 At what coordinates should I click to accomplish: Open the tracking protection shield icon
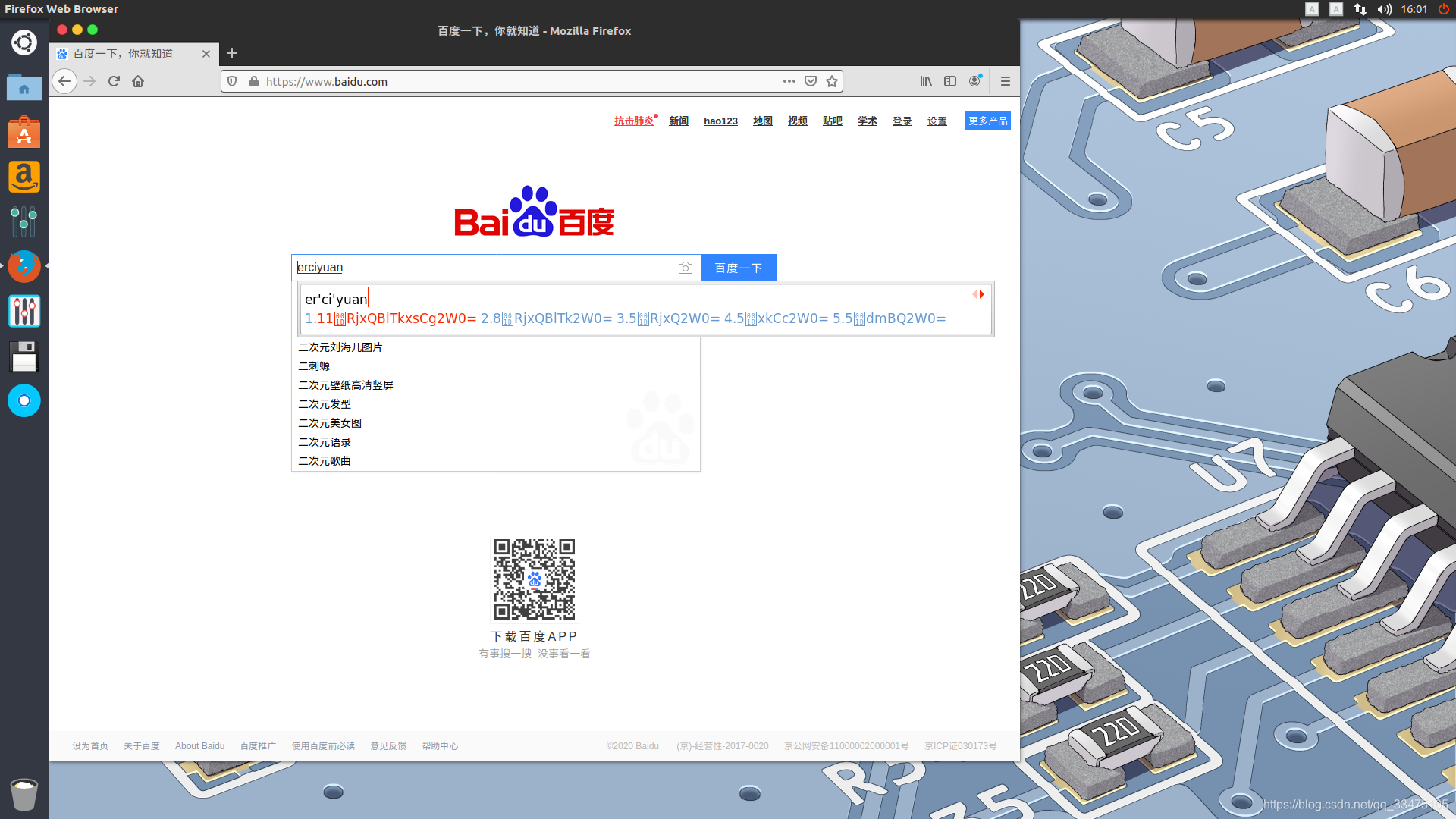[232, 81]
